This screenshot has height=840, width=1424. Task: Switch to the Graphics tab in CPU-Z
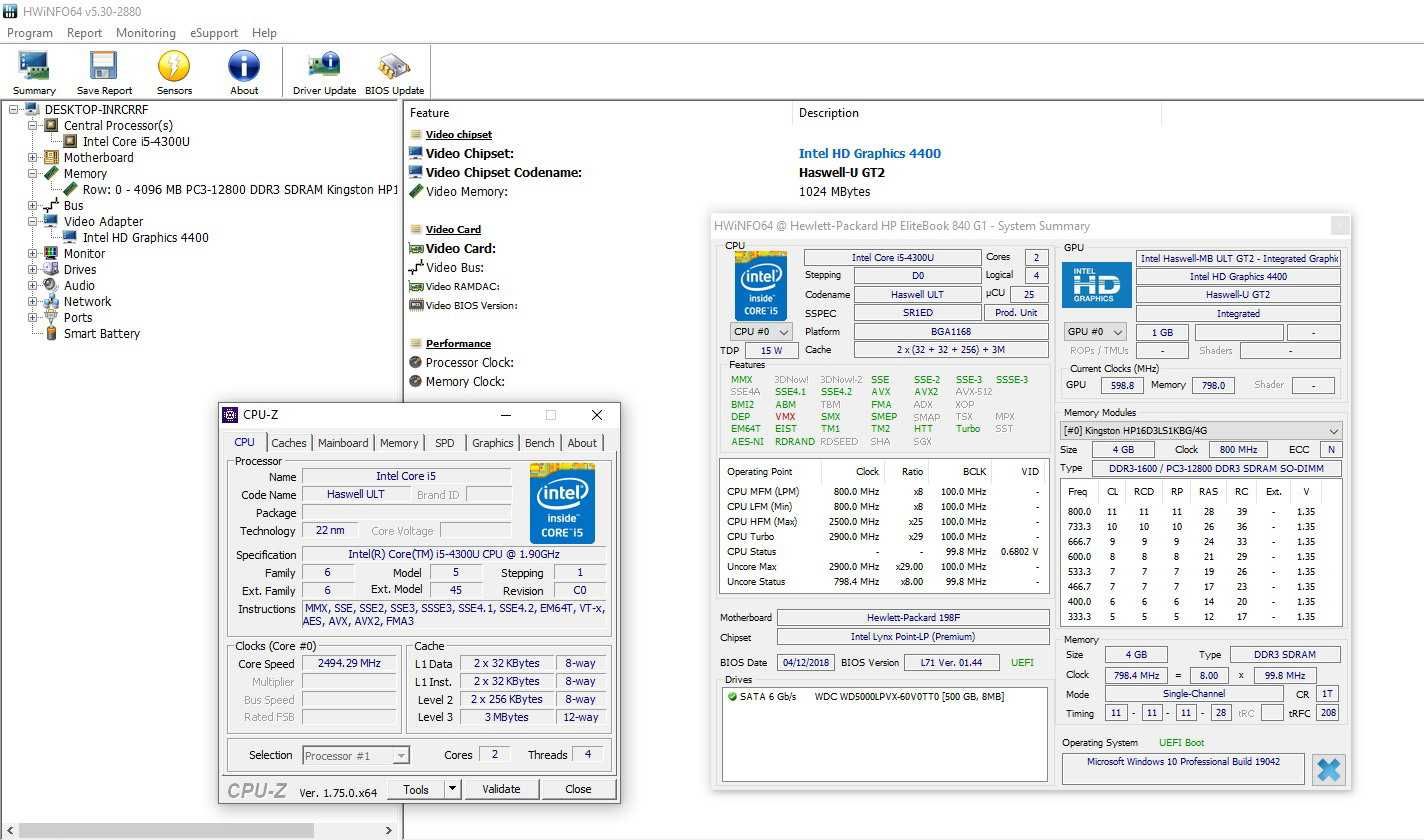point(493,443)
